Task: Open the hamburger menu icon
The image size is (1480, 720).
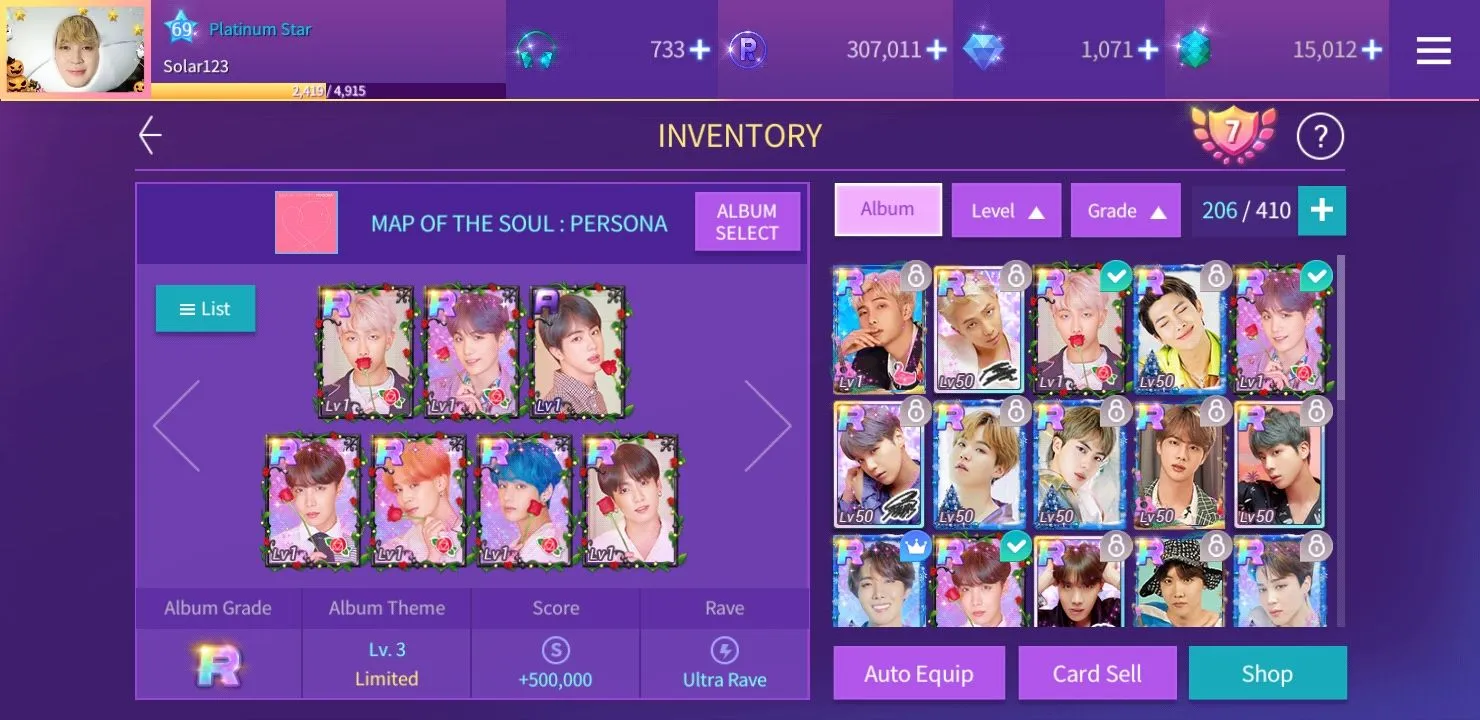Action: [1433, 50]
